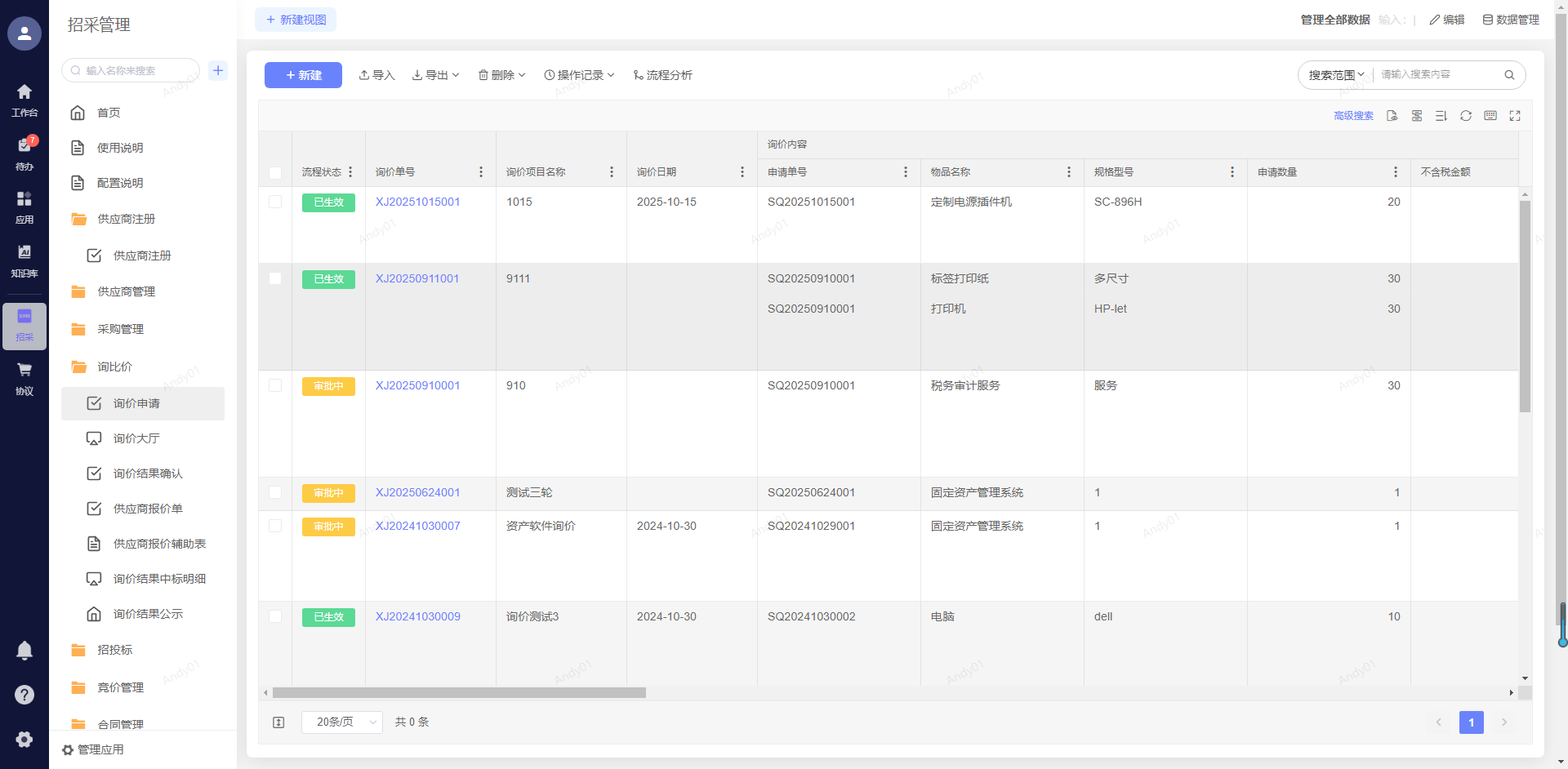Viewport: 1568px width, 769px height.
Task: Click the user avatar icon
Action: 24,33
